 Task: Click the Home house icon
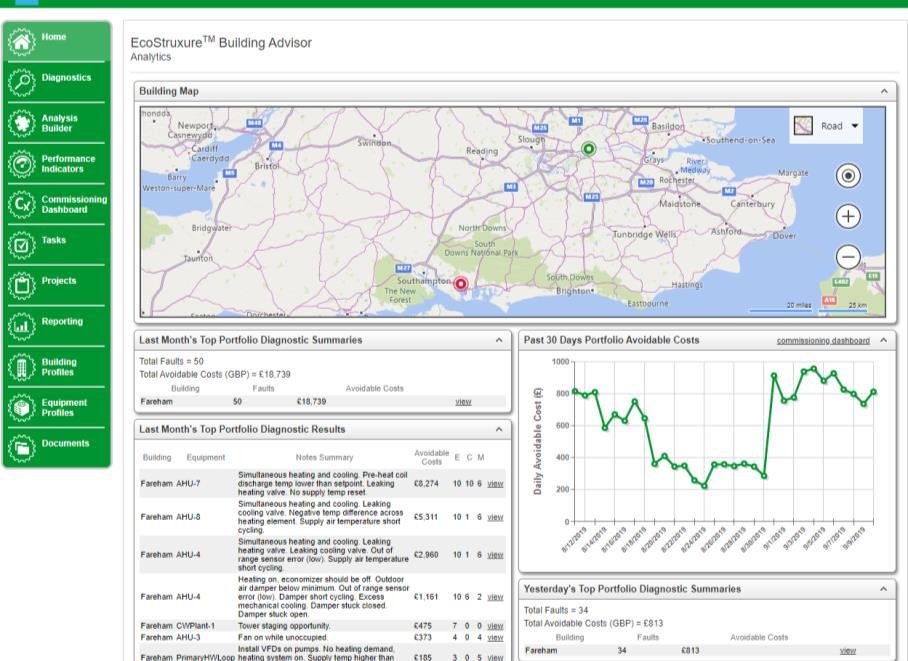(x=21, y=42)
